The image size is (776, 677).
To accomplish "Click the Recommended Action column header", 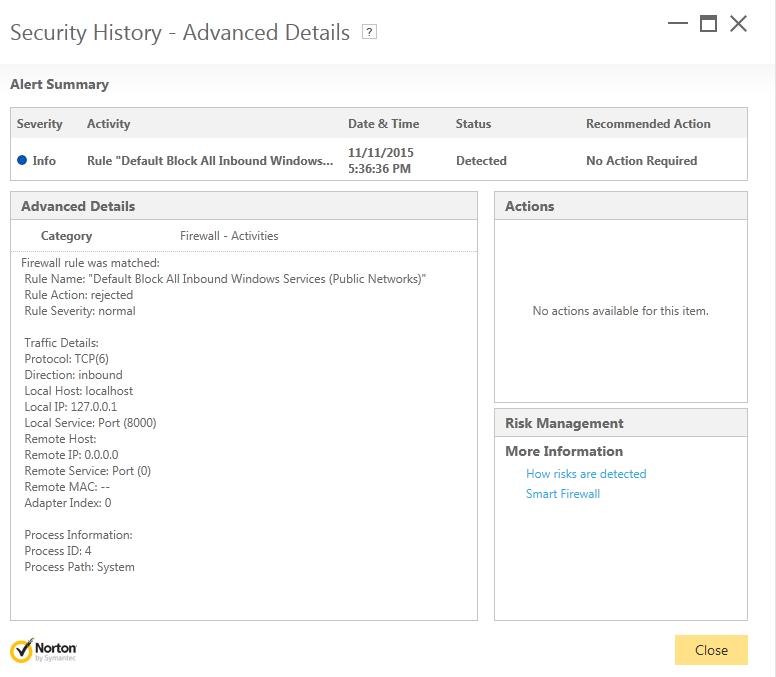I will [x=648, y=124].
